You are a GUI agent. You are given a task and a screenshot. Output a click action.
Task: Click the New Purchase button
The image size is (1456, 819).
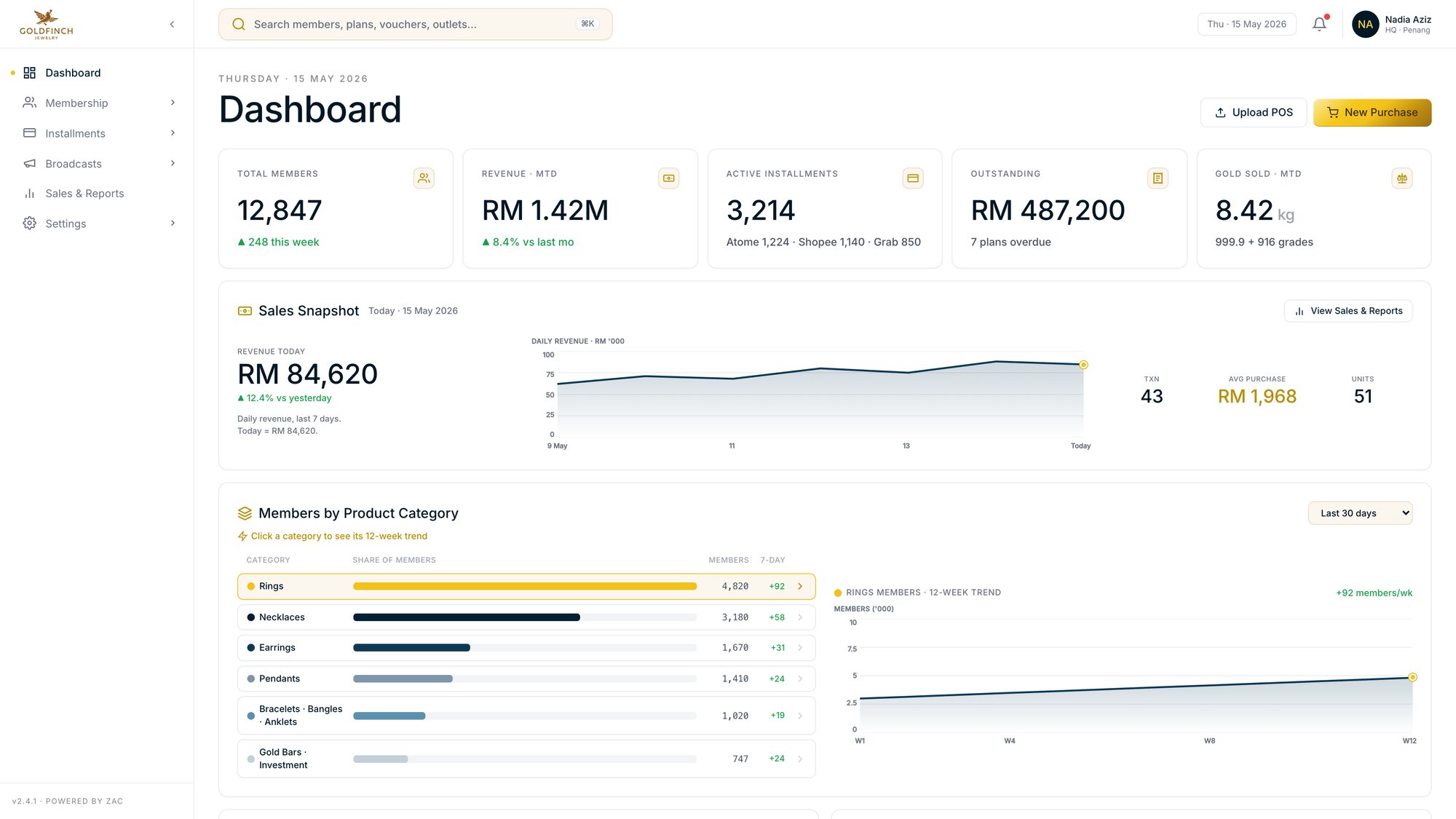tap(1372, 113)
